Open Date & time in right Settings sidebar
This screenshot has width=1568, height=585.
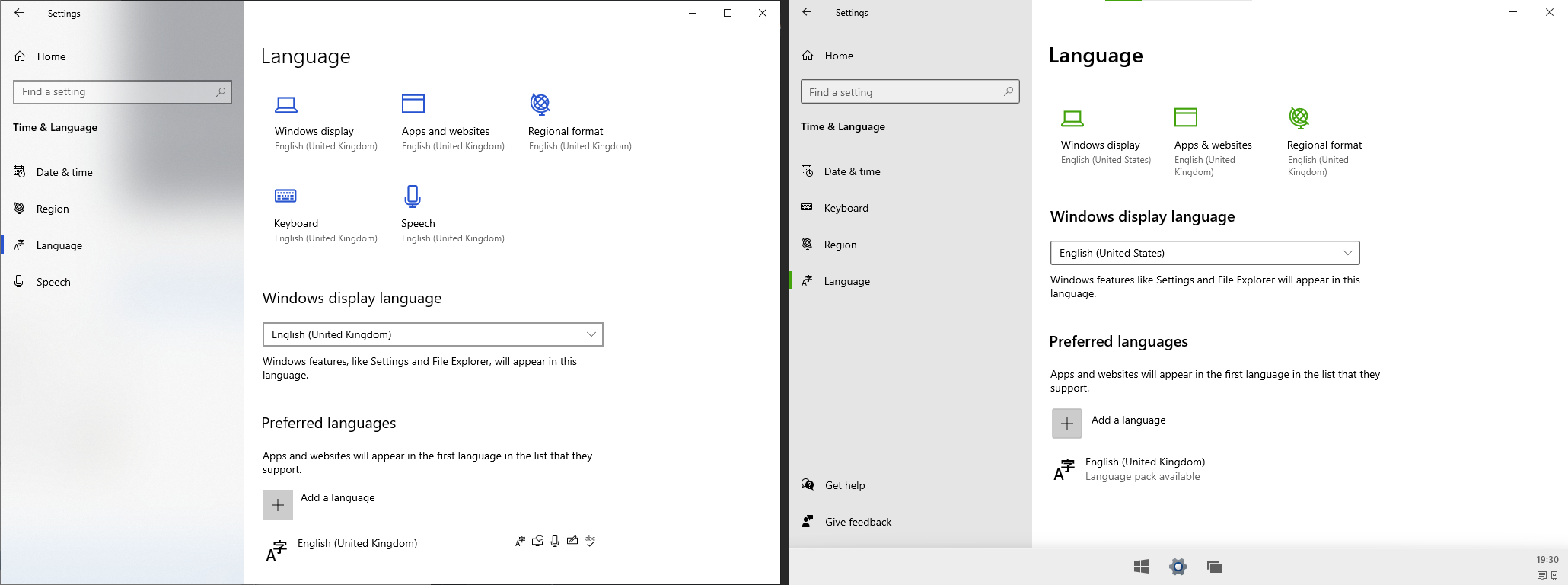tap(910, 171)
